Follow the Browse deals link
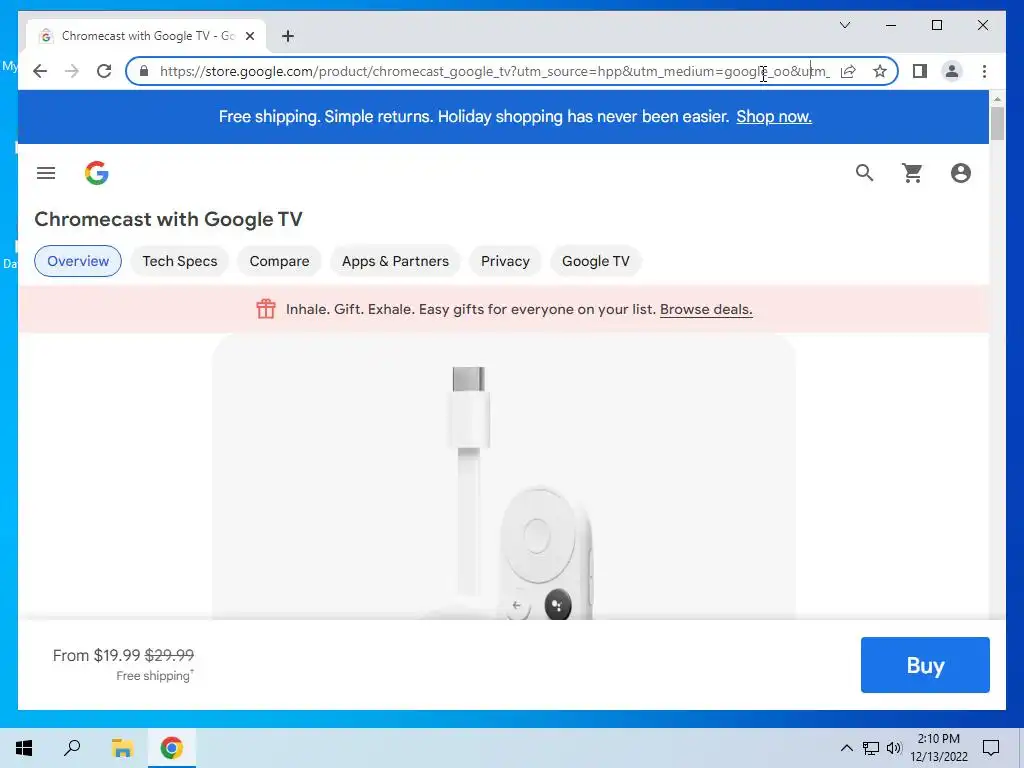 706,310
